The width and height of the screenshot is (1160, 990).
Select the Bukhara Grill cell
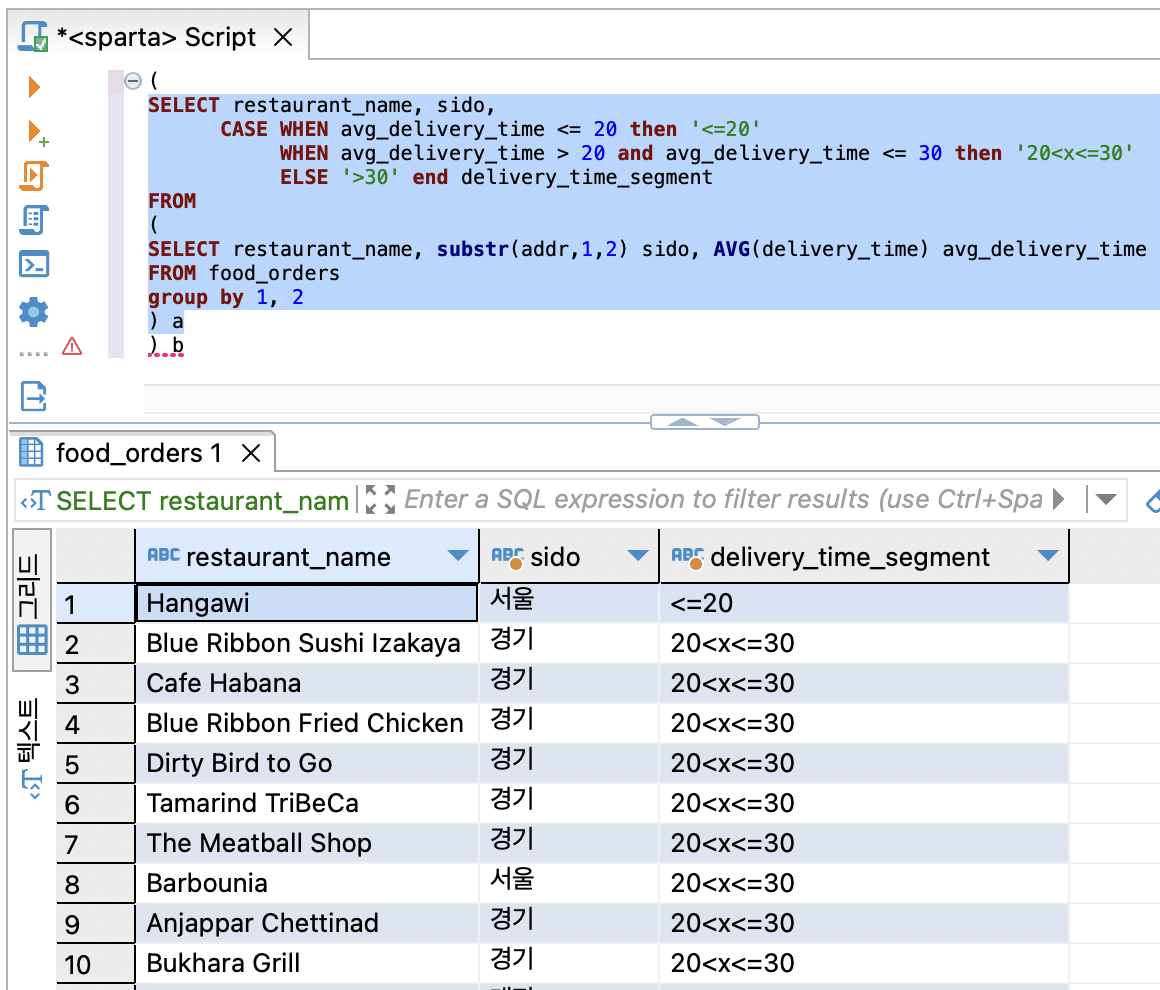[307, 963]
